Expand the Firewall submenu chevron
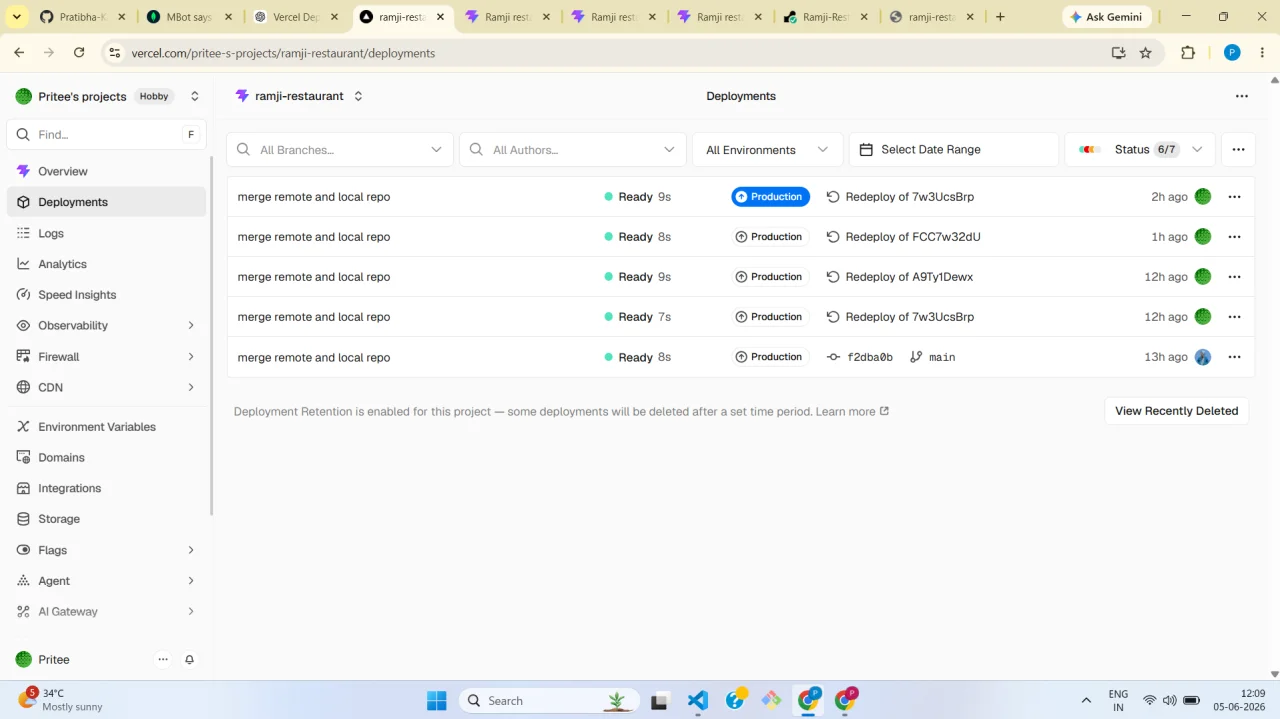Screen dimensions: 1280x719 click(191, 357)
